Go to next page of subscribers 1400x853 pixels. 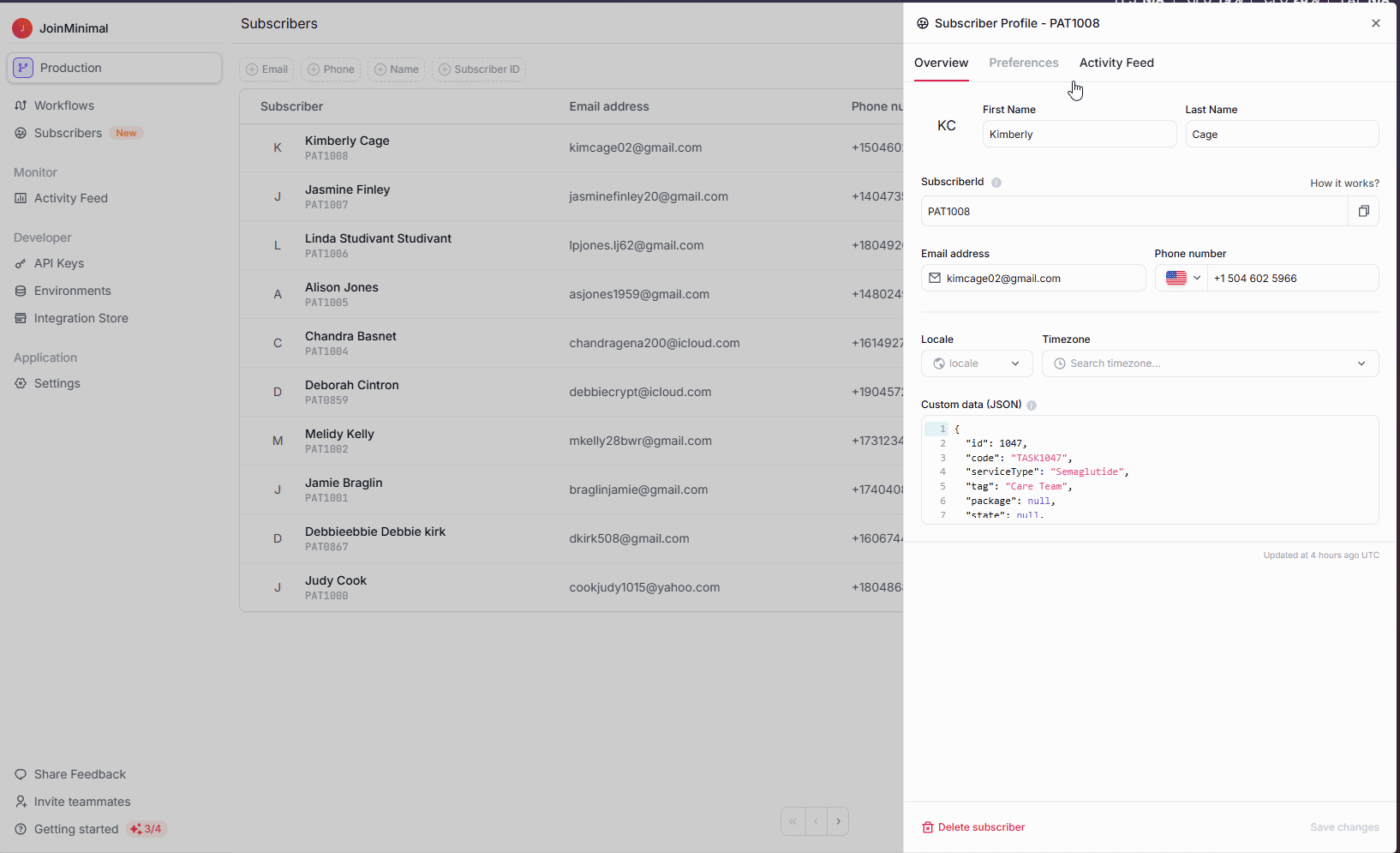(x=838, y=821)
